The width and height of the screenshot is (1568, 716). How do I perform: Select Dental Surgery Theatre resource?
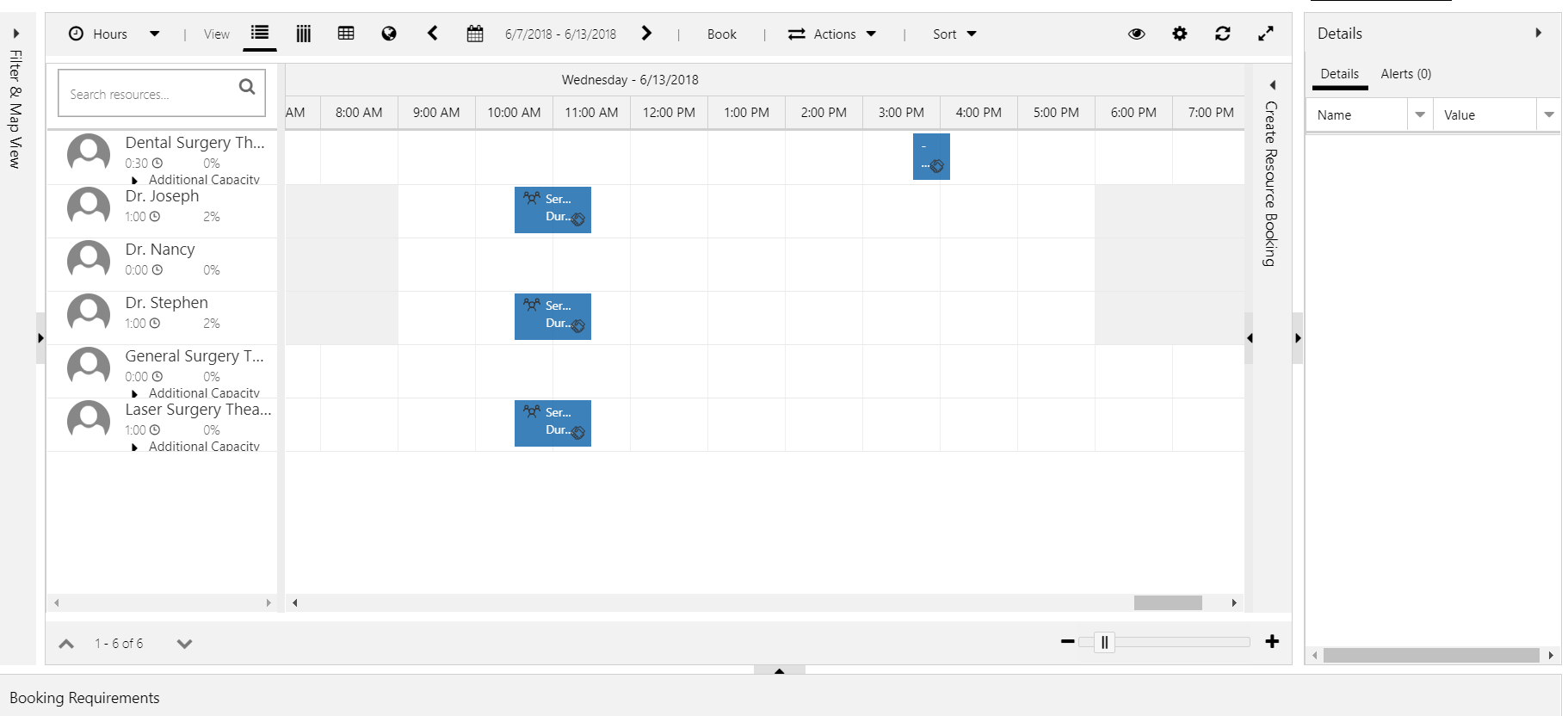pos(195,143)
